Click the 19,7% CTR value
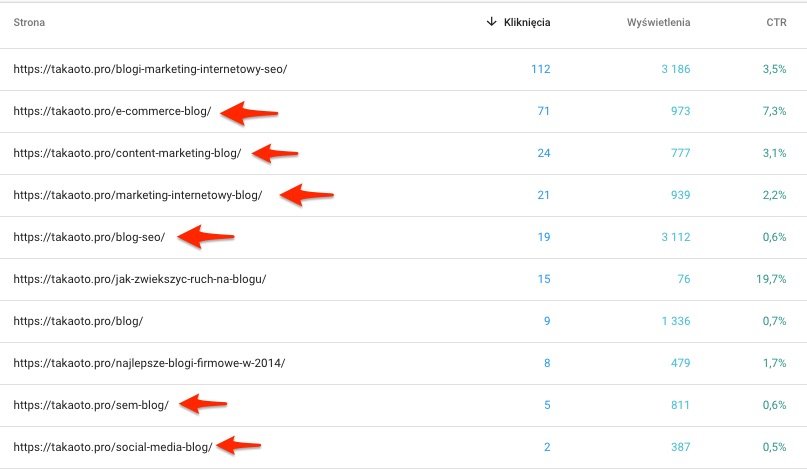The height and width of the screenshot is (473, 807). tap(771, 279)
